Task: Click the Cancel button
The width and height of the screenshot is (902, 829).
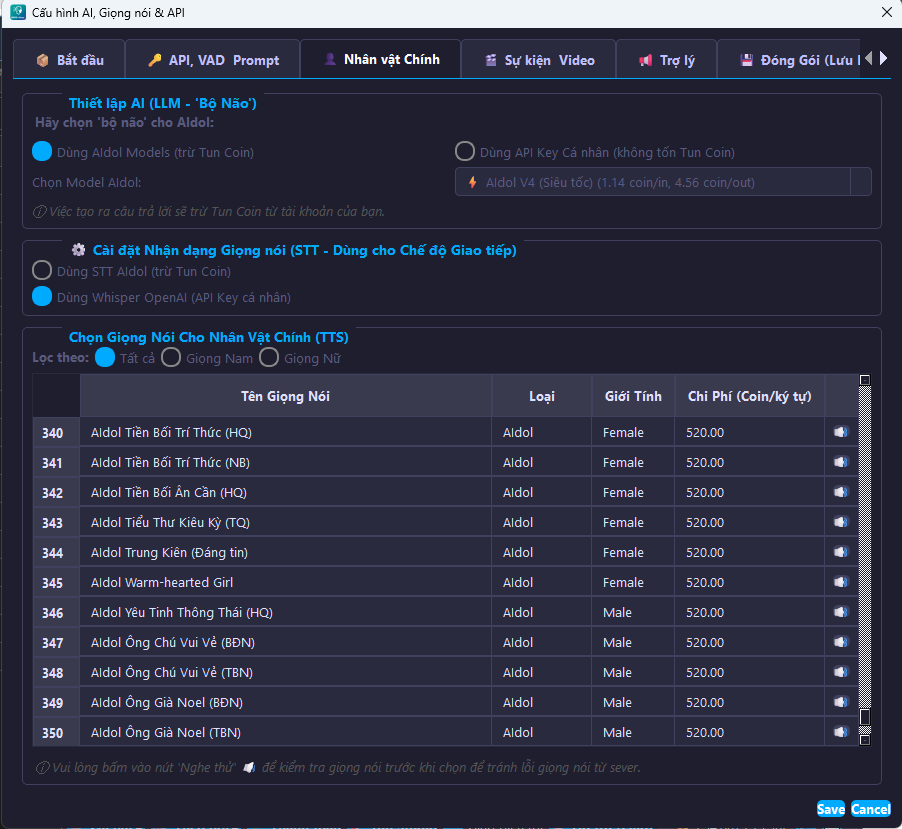Action: [871, 809]
